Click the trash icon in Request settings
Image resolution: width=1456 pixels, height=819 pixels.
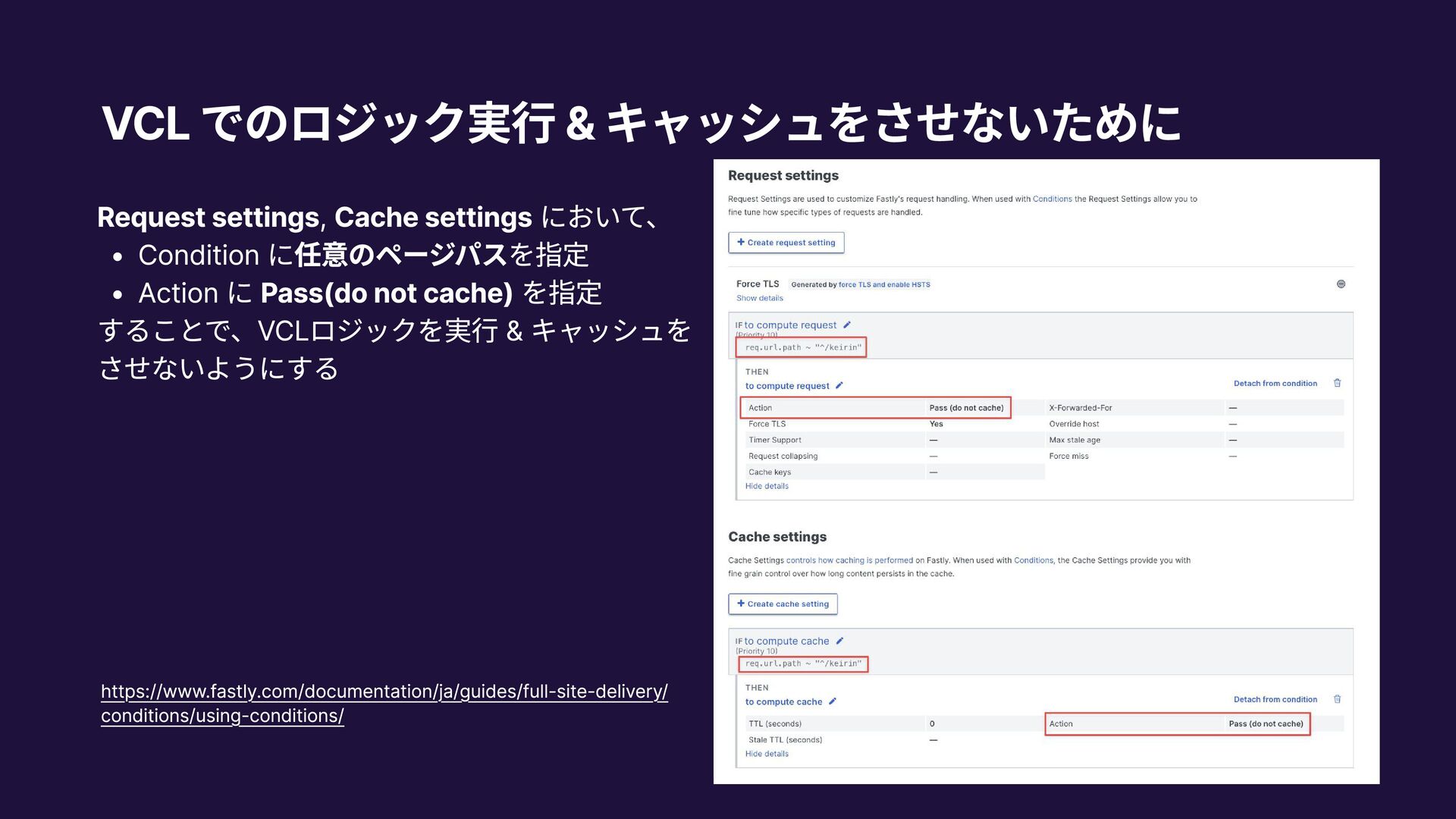1337,383
